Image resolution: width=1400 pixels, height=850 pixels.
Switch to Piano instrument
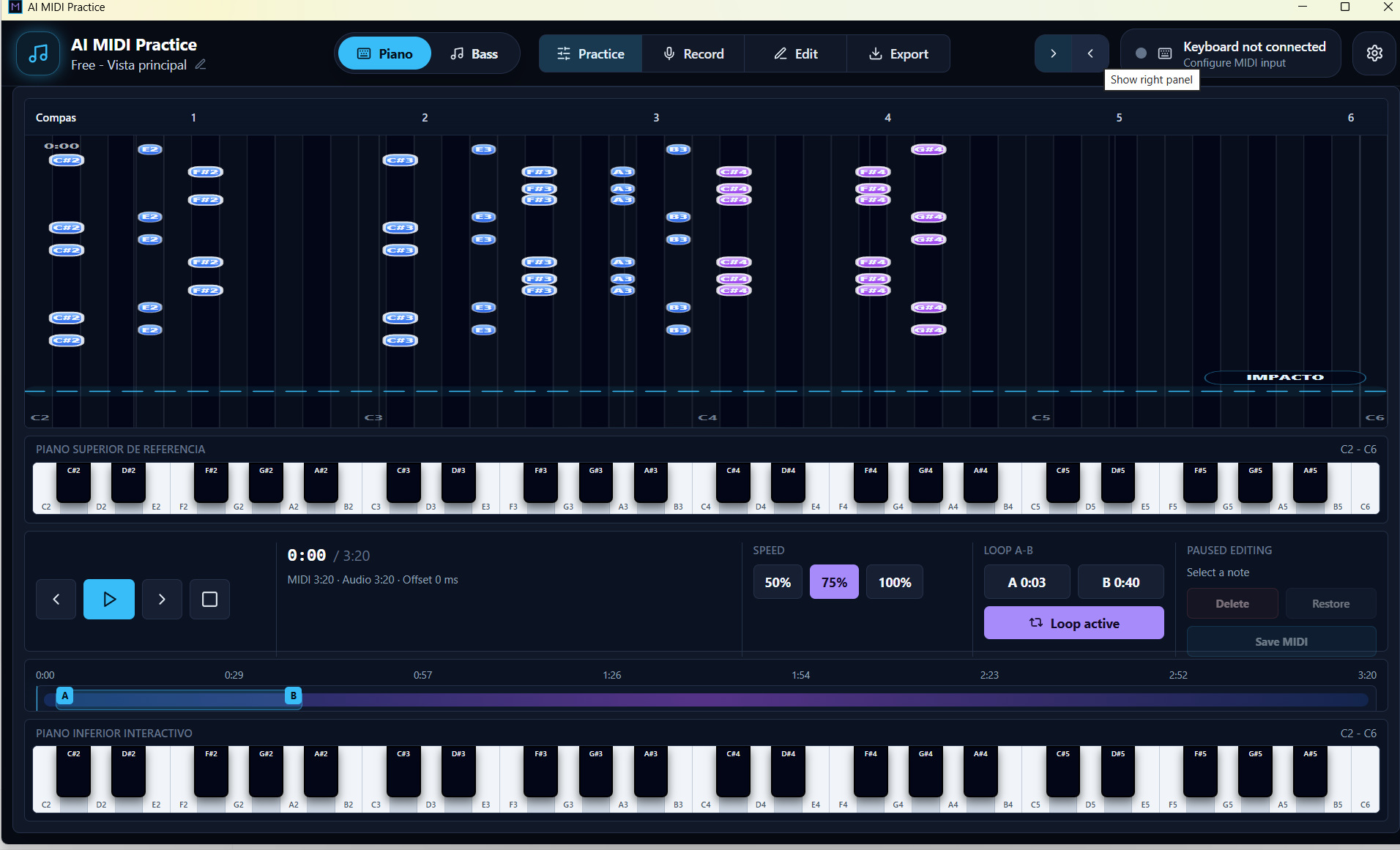pyautogui.click(x=384, y=53)
